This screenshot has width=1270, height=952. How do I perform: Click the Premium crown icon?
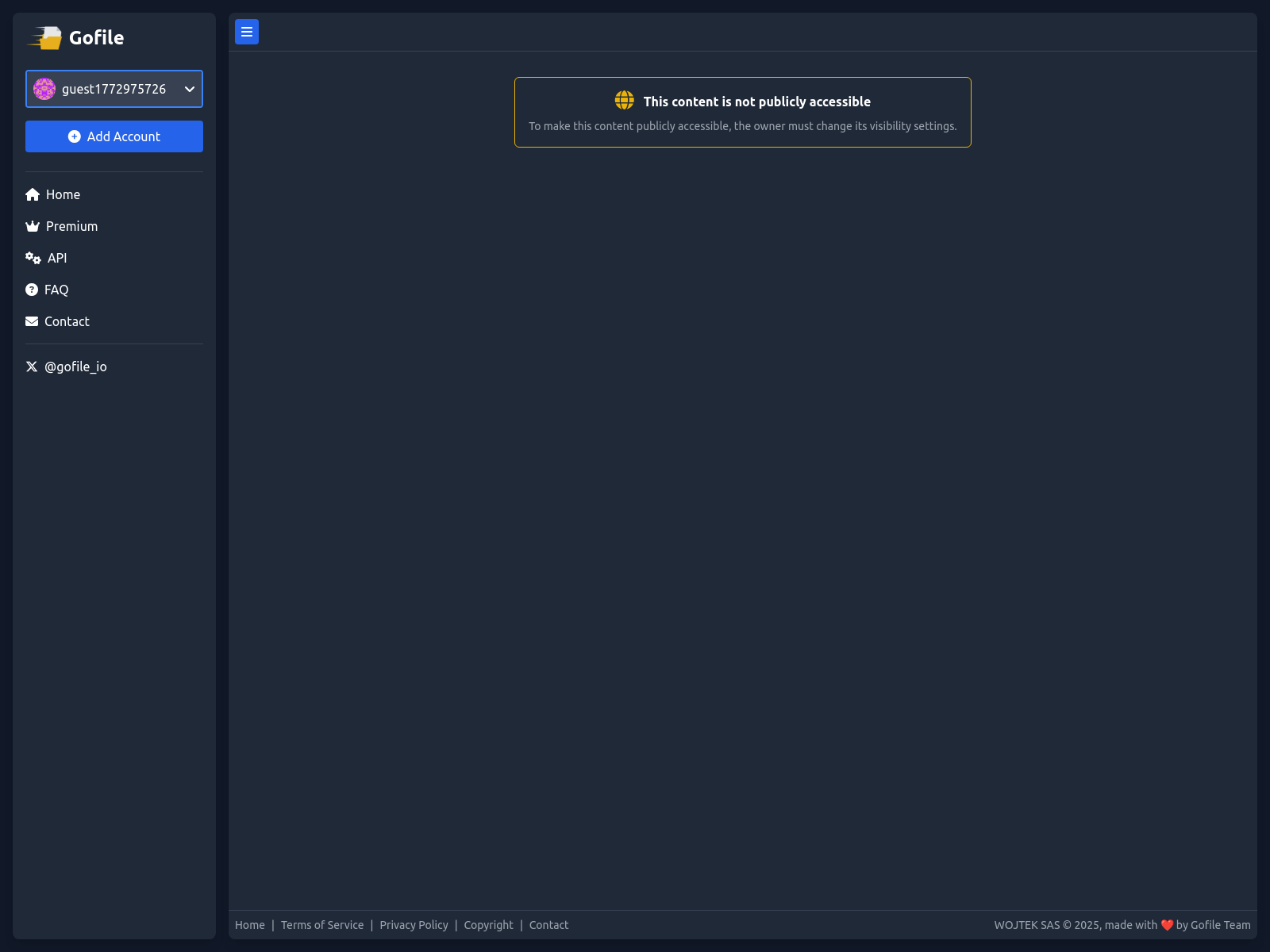[33, 226]
